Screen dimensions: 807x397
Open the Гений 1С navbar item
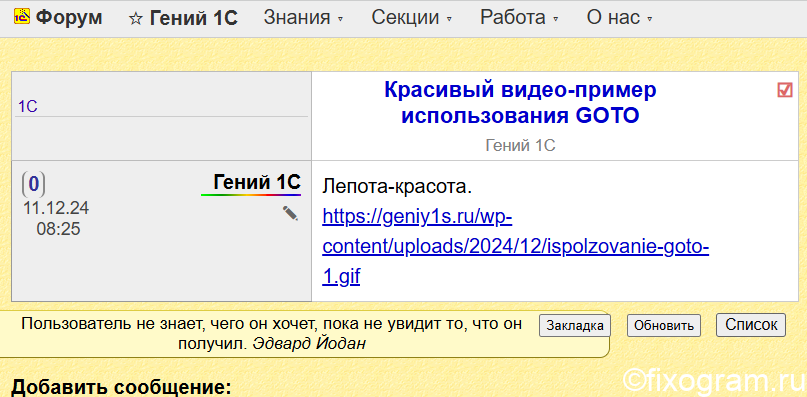[x=194, y=18]
